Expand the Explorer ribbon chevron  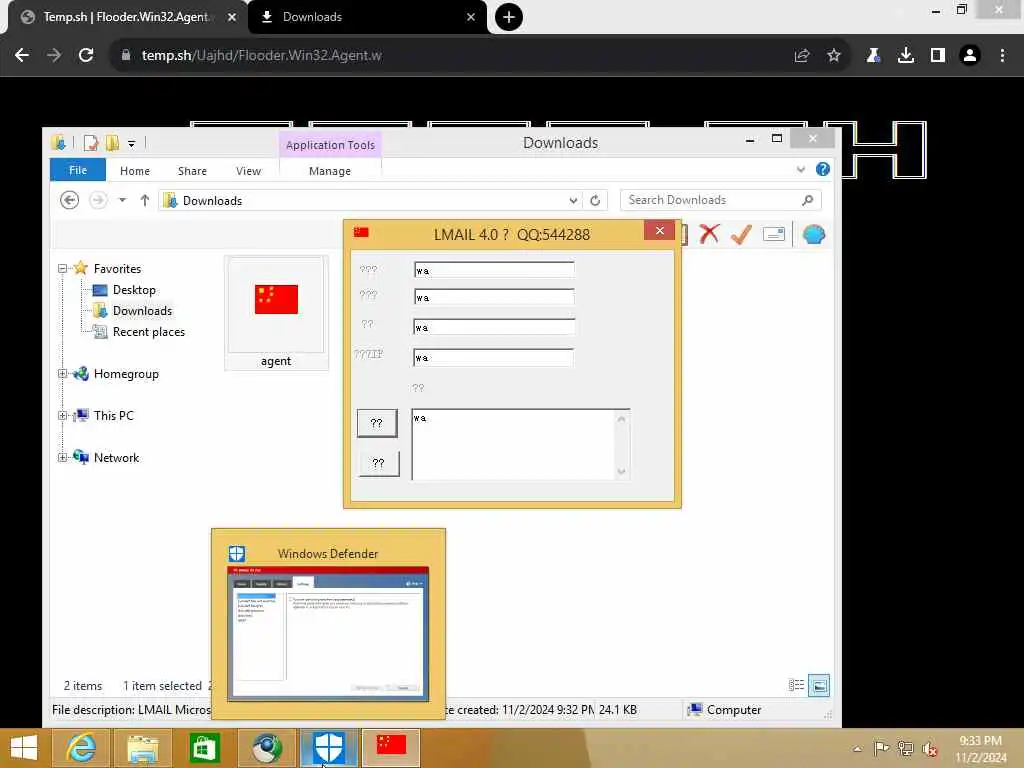click(801, 170)
